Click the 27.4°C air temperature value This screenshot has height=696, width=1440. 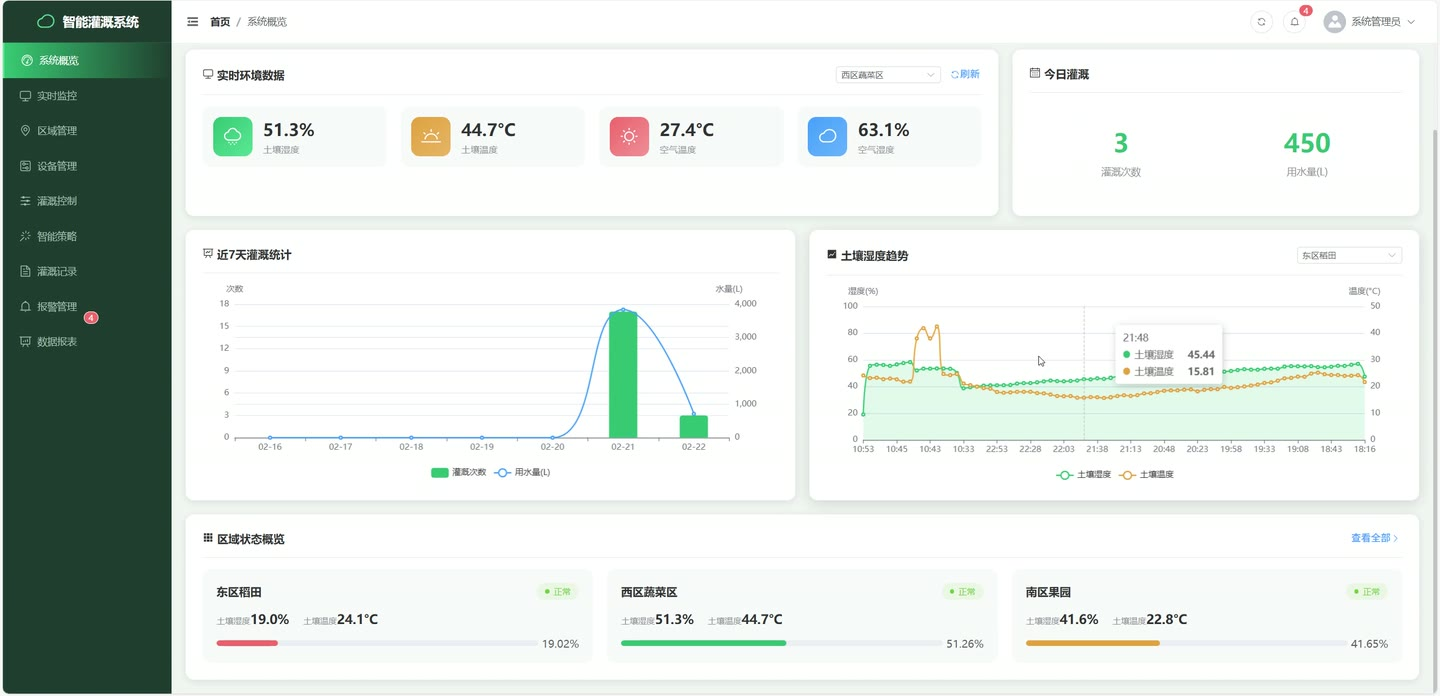[x=687, y=130]
